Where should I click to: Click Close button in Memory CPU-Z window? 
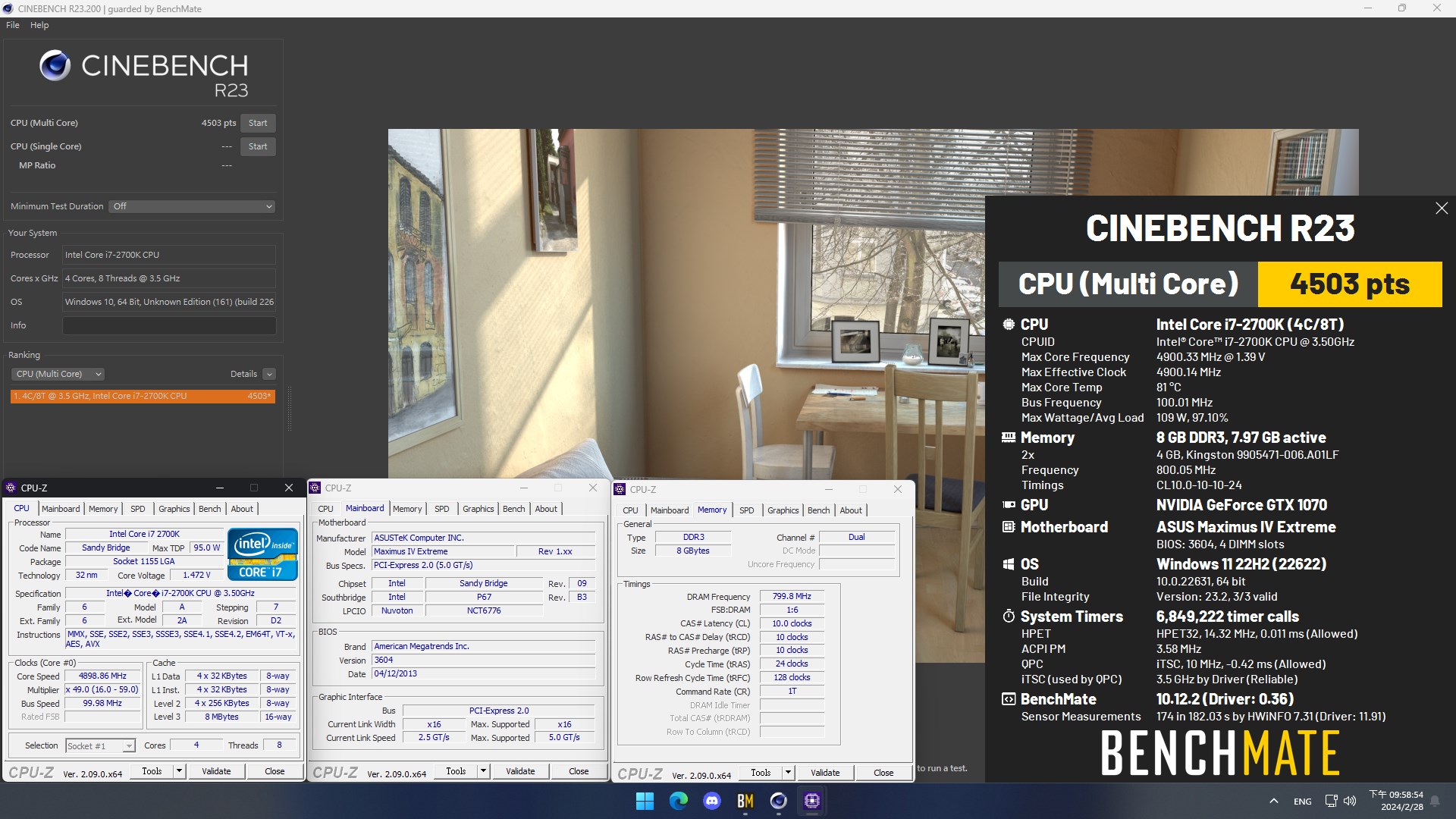click(883, 773)
